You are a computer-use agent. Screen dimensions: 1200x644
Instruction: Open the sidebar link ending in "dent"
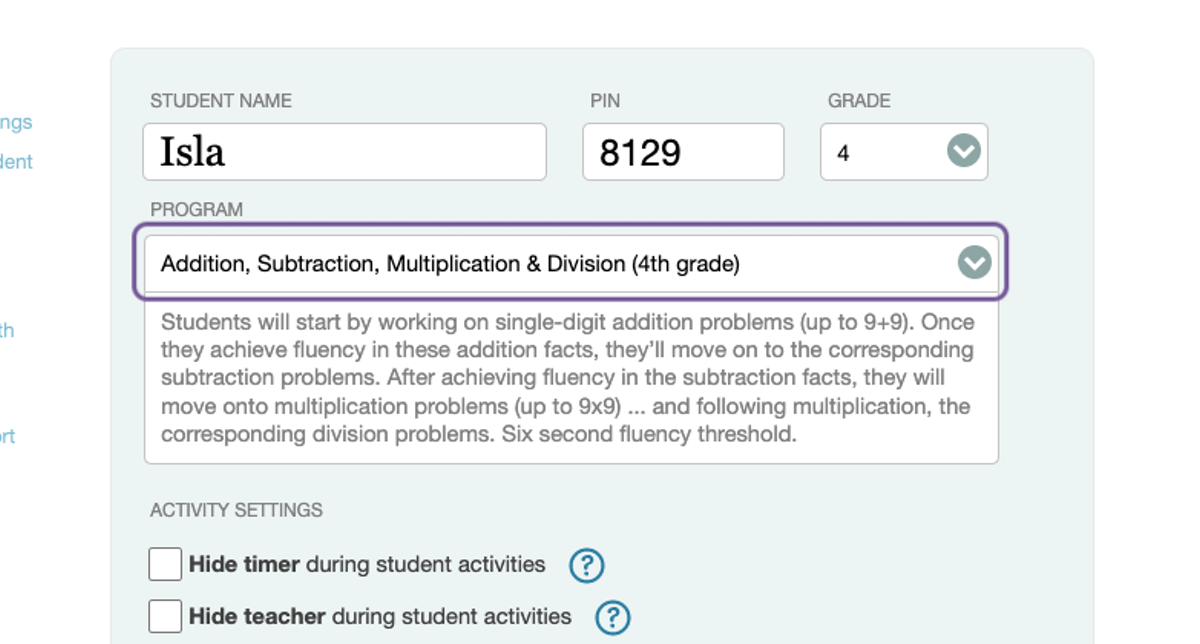16,161
